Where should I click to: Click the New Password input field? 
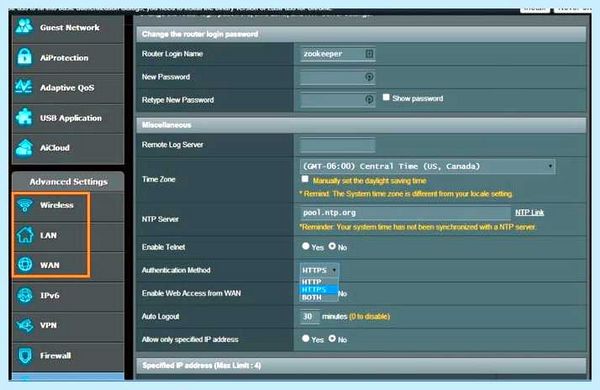(338, 77)
